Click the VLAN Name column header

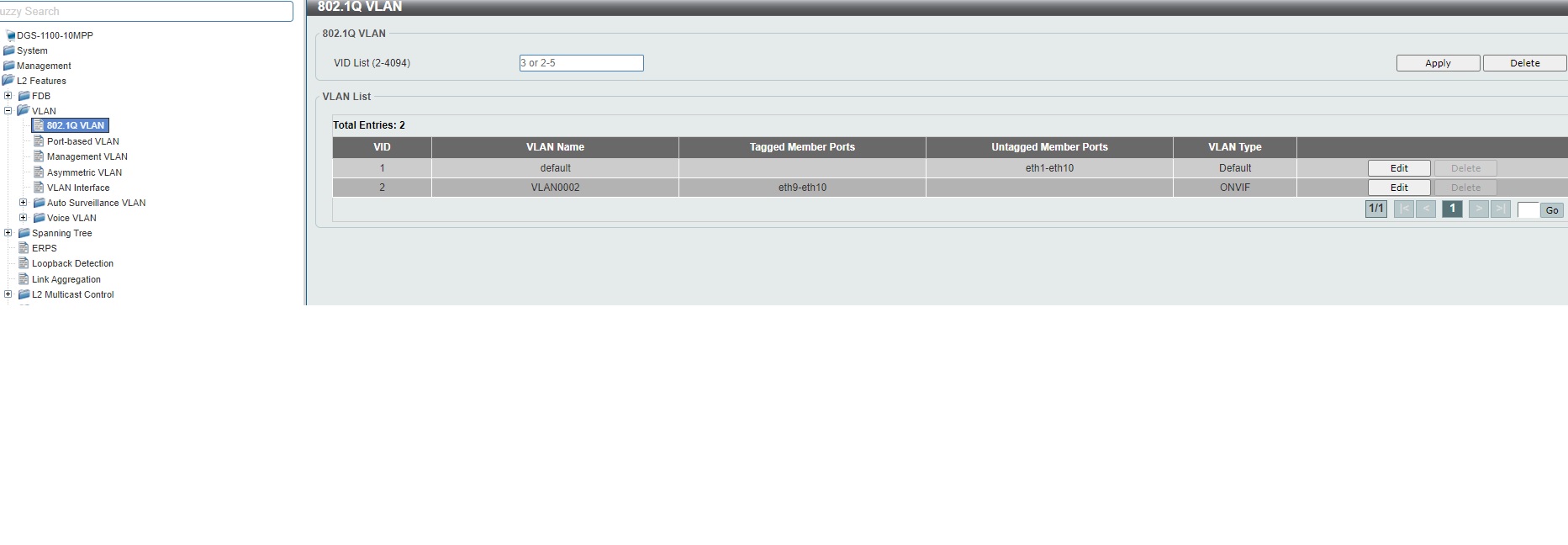click(x=555, y=147)
